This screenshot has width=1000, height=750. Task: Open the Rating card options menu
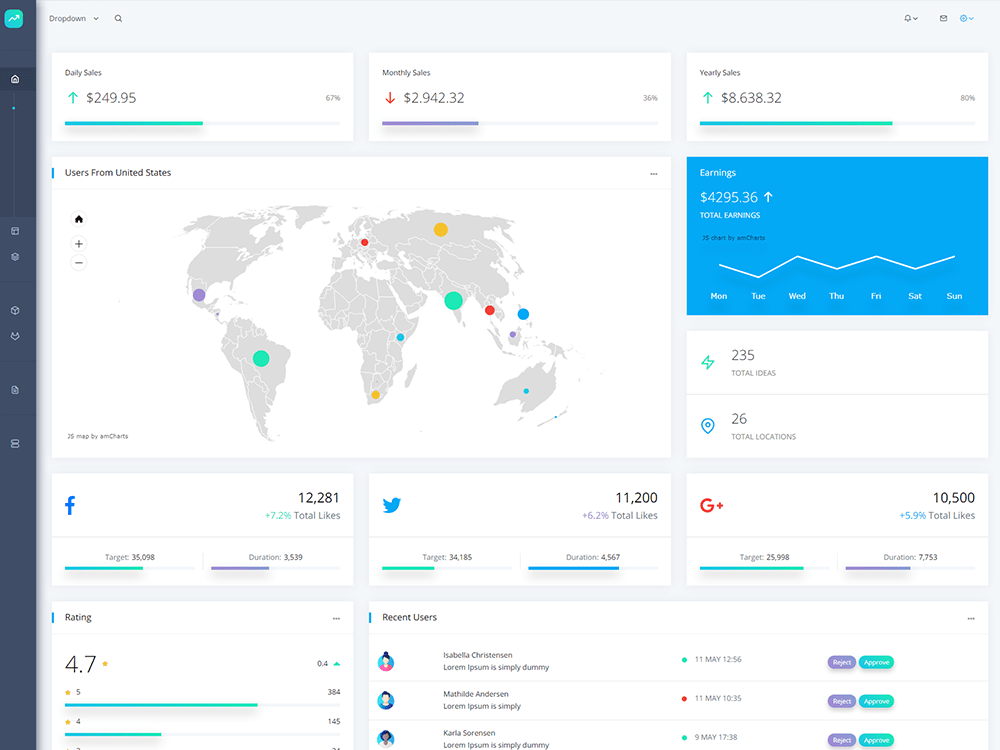pyautogui.click(x=336, y=618)
